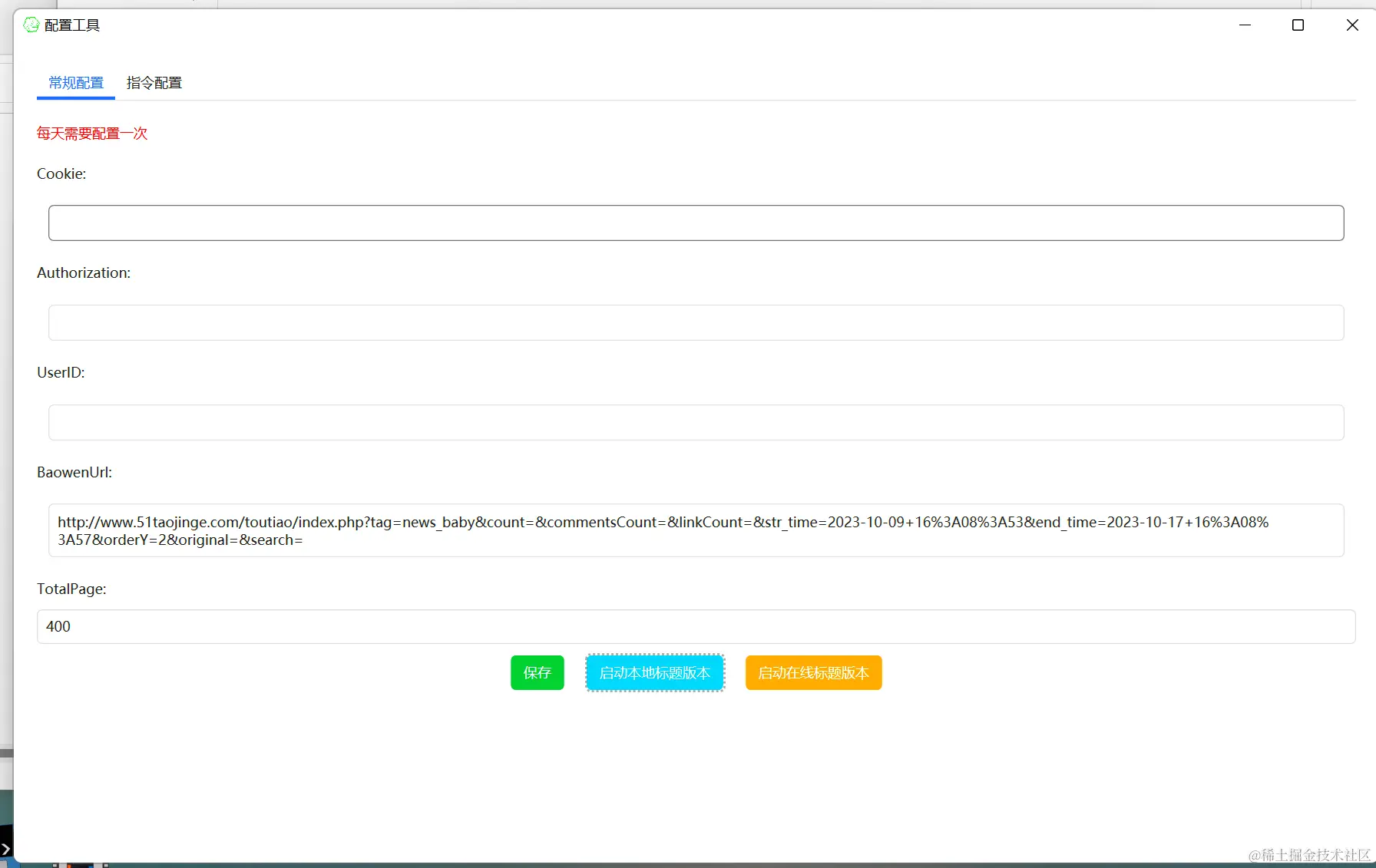
Task: Switch to the 常规配置 tab
Action: click(76, 83)
